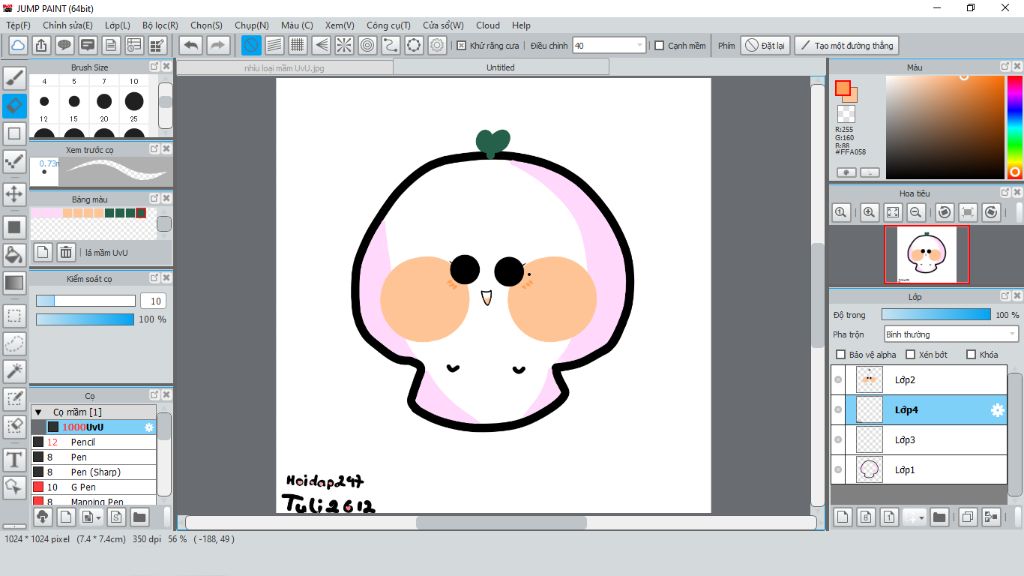
Task: Select the G Pen brush in the list
Action: pyautogui.click(x=84, y=487)
